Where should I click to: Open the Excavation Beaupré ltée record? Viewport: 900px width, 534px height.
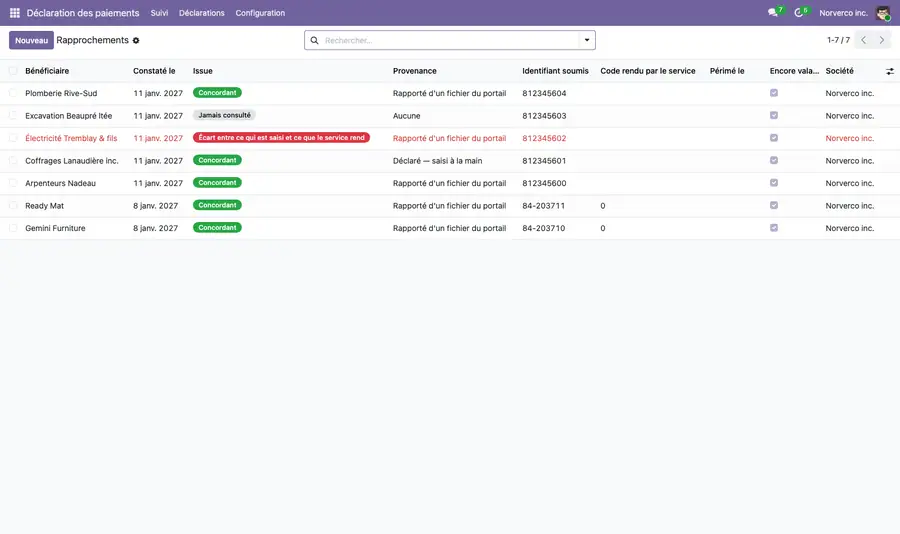[x=68, y=115]
